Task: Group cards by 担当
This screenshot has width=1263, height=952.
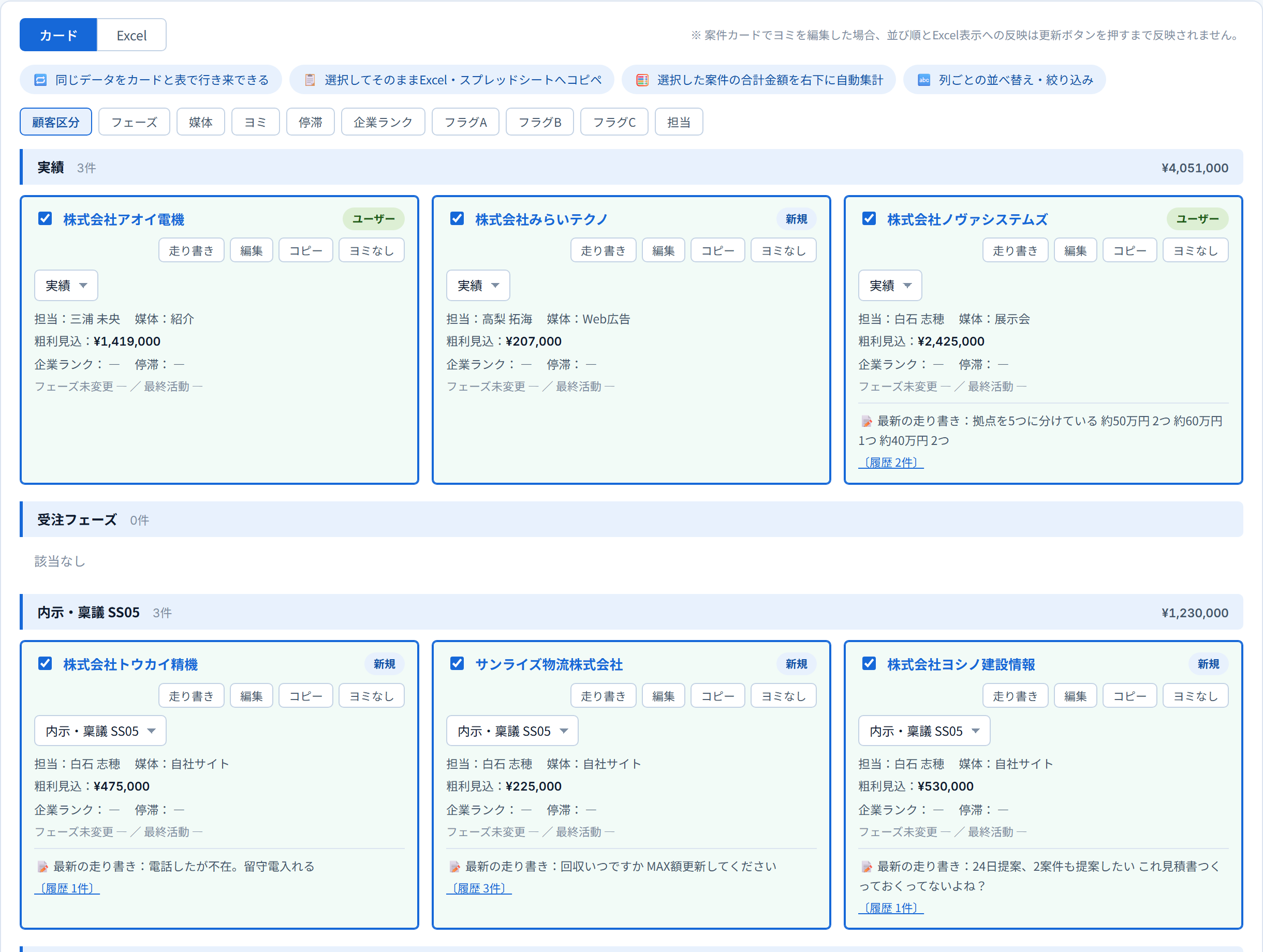Action: (x=679, y=122)
